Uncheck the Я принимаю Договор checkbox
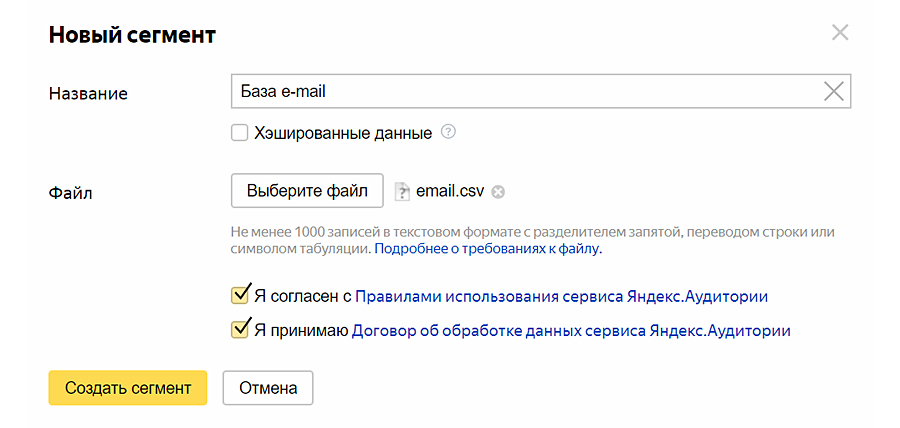This screenshot has width=900, height=428. coord(239,329)
